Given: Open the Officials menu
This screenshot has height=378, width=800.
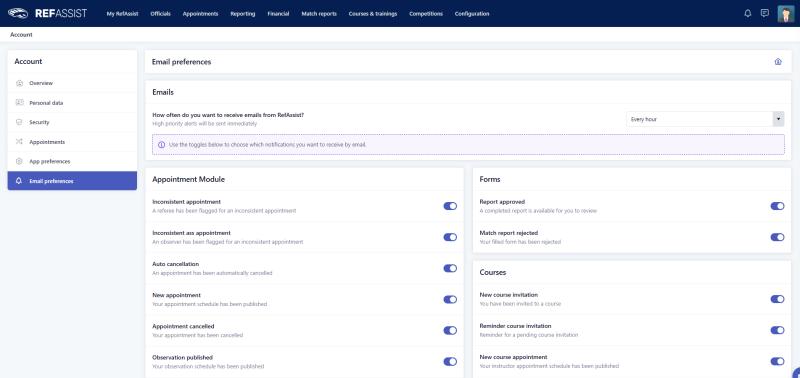Looking at the screenshot, I should click(160, 14).
